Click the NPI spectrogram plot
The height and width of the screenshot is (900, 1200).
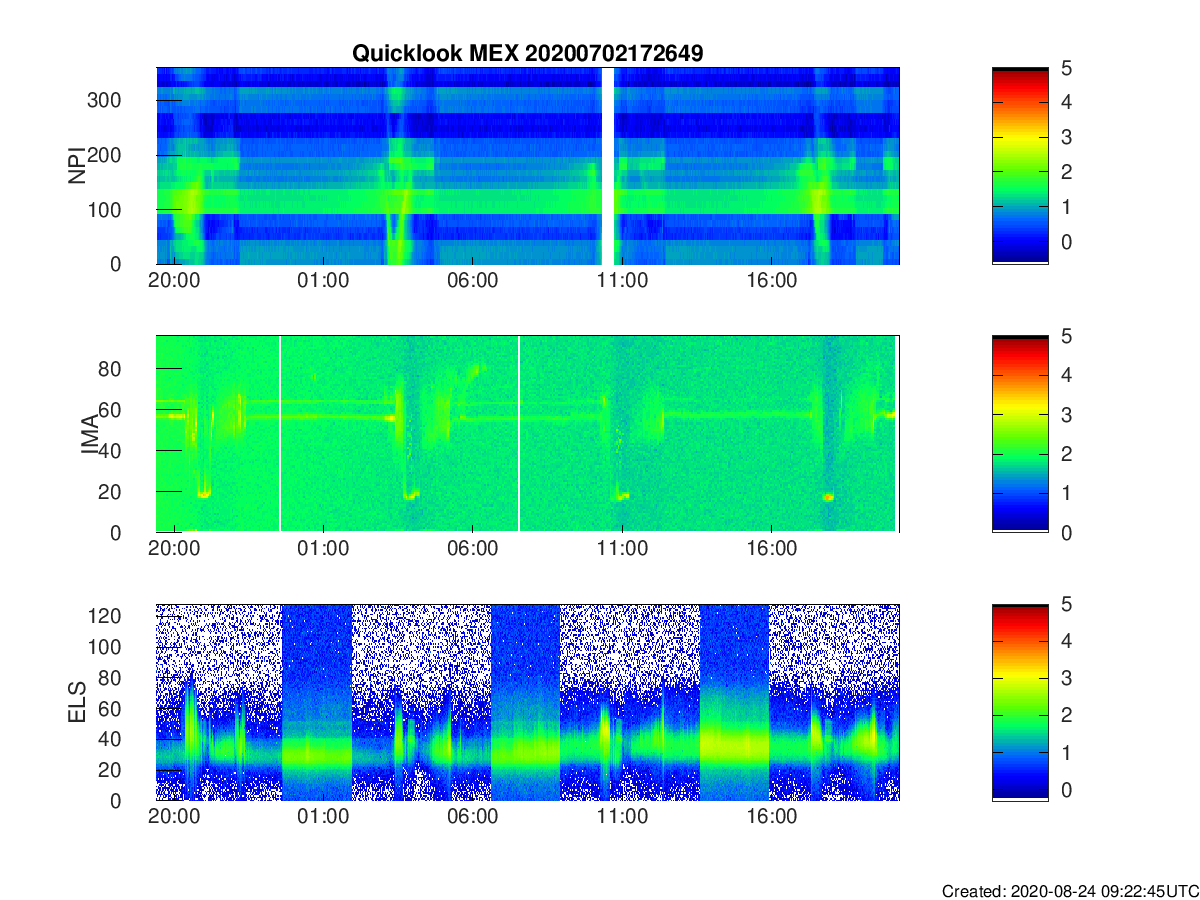point(528,166)
